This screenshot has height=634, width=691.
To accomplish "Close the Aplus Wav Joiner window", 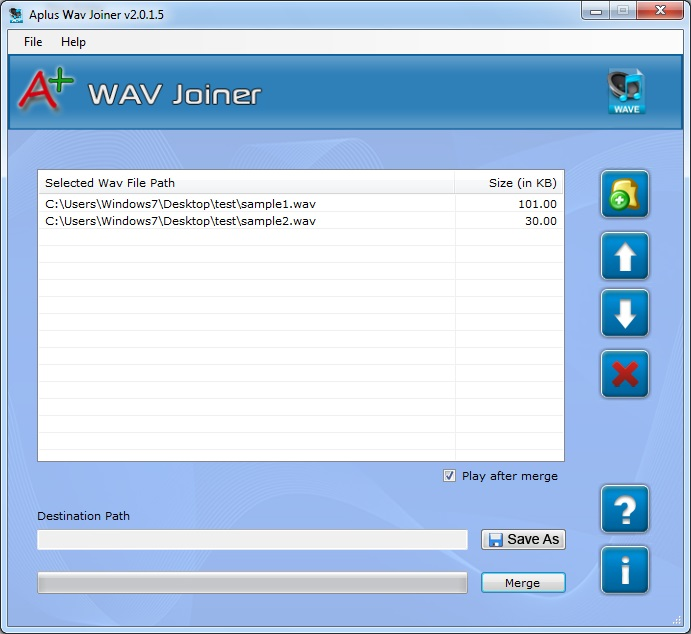I will tap(660, 11).
